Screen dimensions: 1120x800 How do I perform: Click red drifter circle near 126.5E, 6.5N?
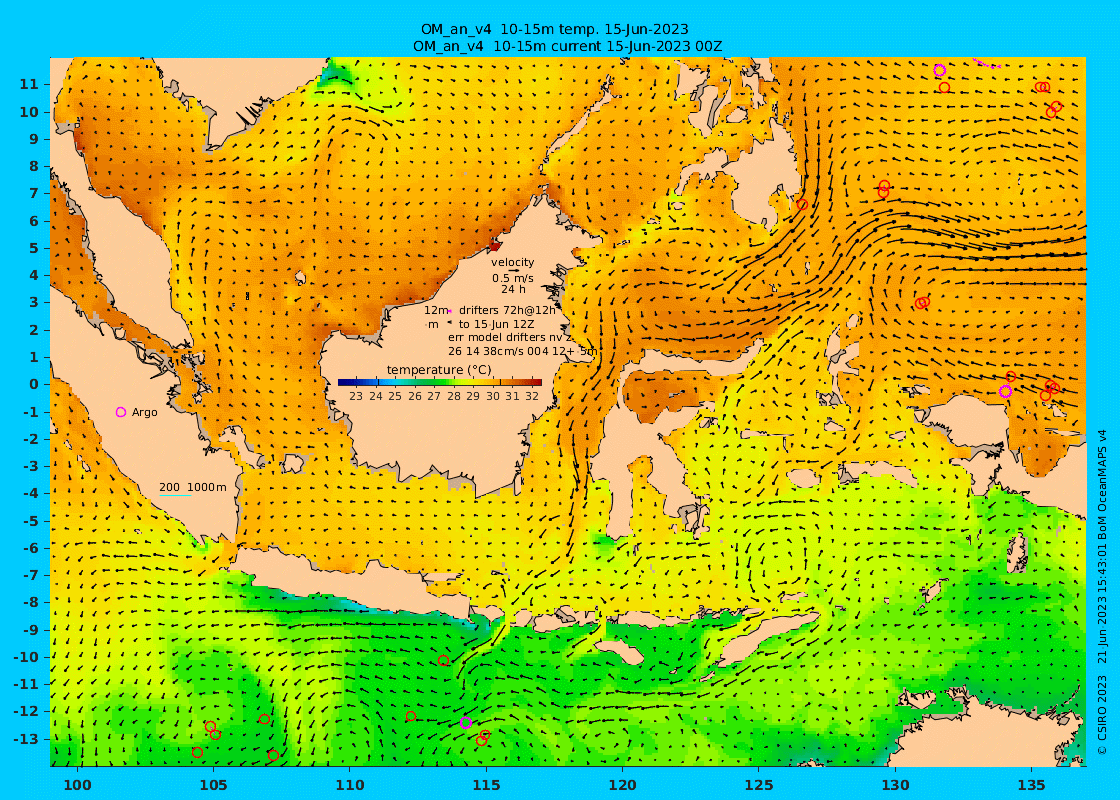801,204
